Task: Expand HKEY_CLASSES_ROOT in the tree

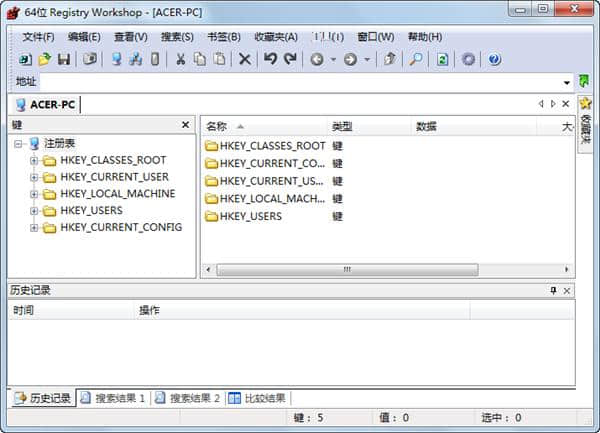Action: (x=35, y=160)
